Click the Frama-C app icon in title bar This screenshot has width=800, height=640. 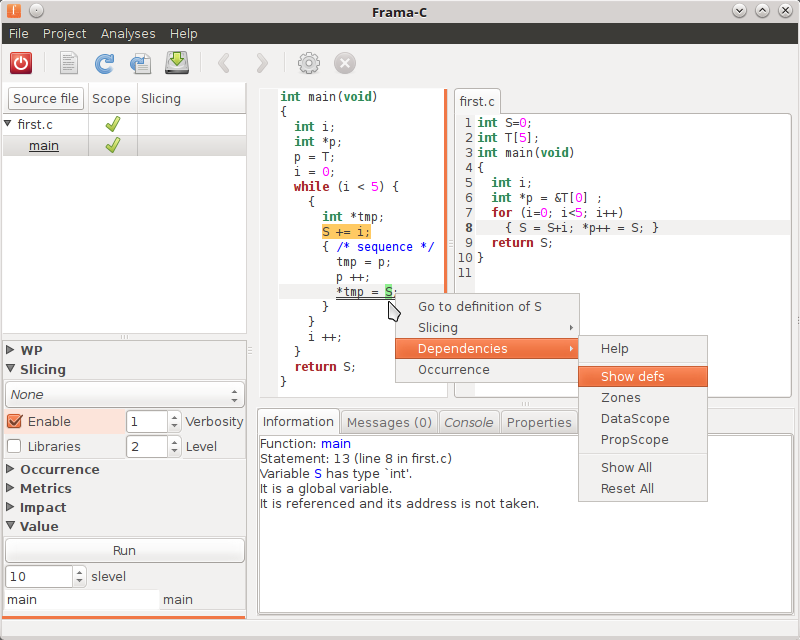tap(14, 10)
